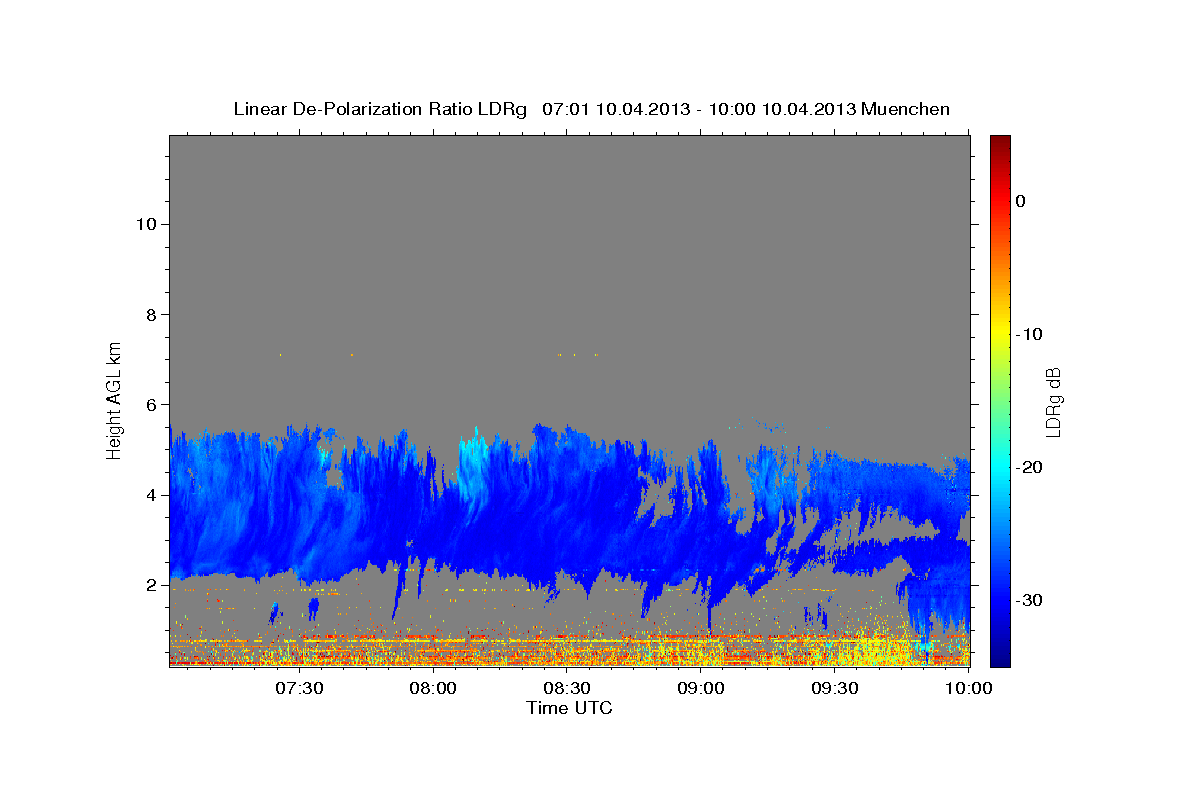
Task: Click the height tick label 10
Action: tap(145, 224)
